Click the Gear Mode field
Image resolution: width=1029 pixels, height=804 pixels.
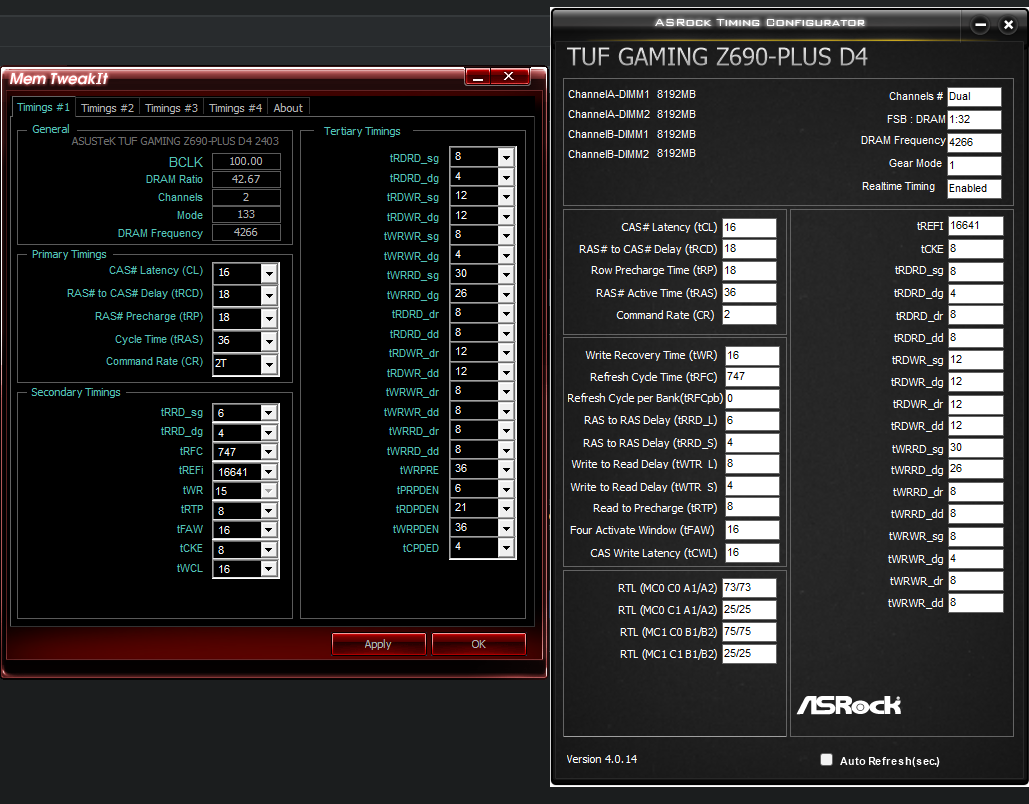(974, 165)
